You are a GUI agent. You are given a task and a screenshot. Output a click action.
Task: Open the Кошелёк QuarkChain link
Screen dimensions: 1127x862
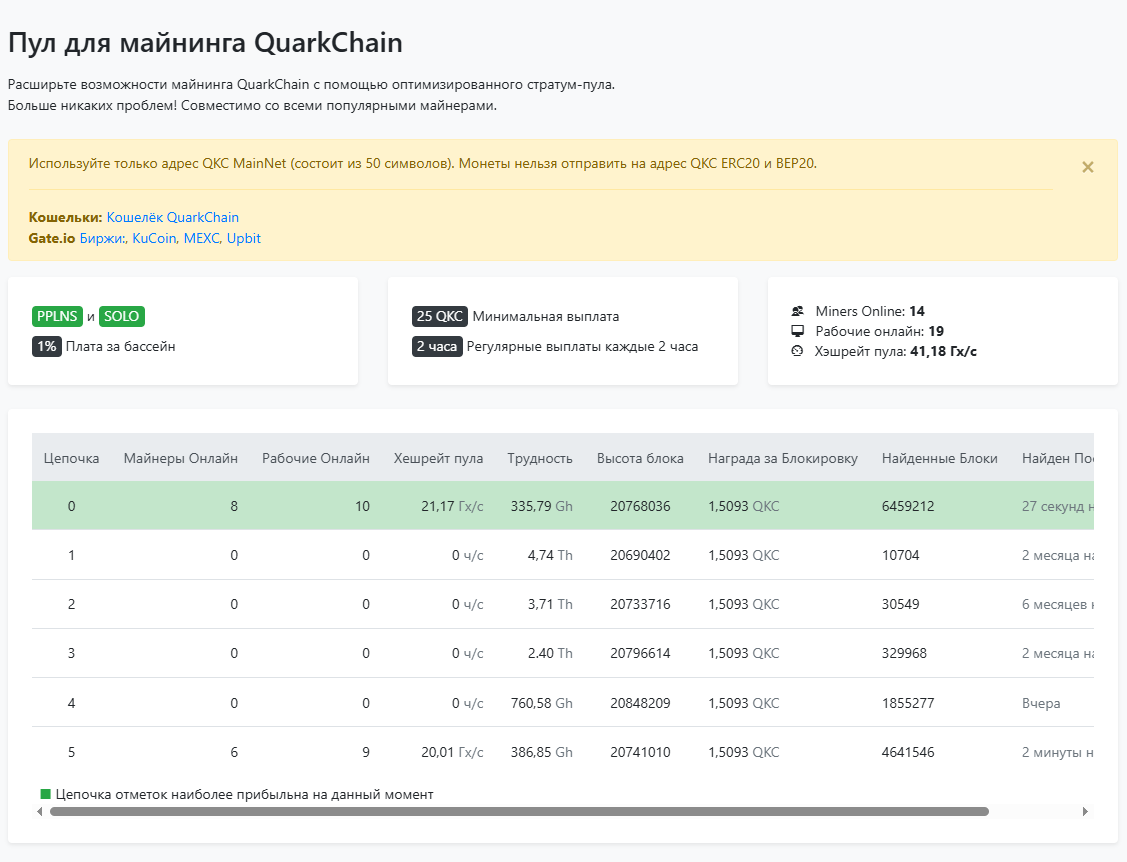(173, 217)
